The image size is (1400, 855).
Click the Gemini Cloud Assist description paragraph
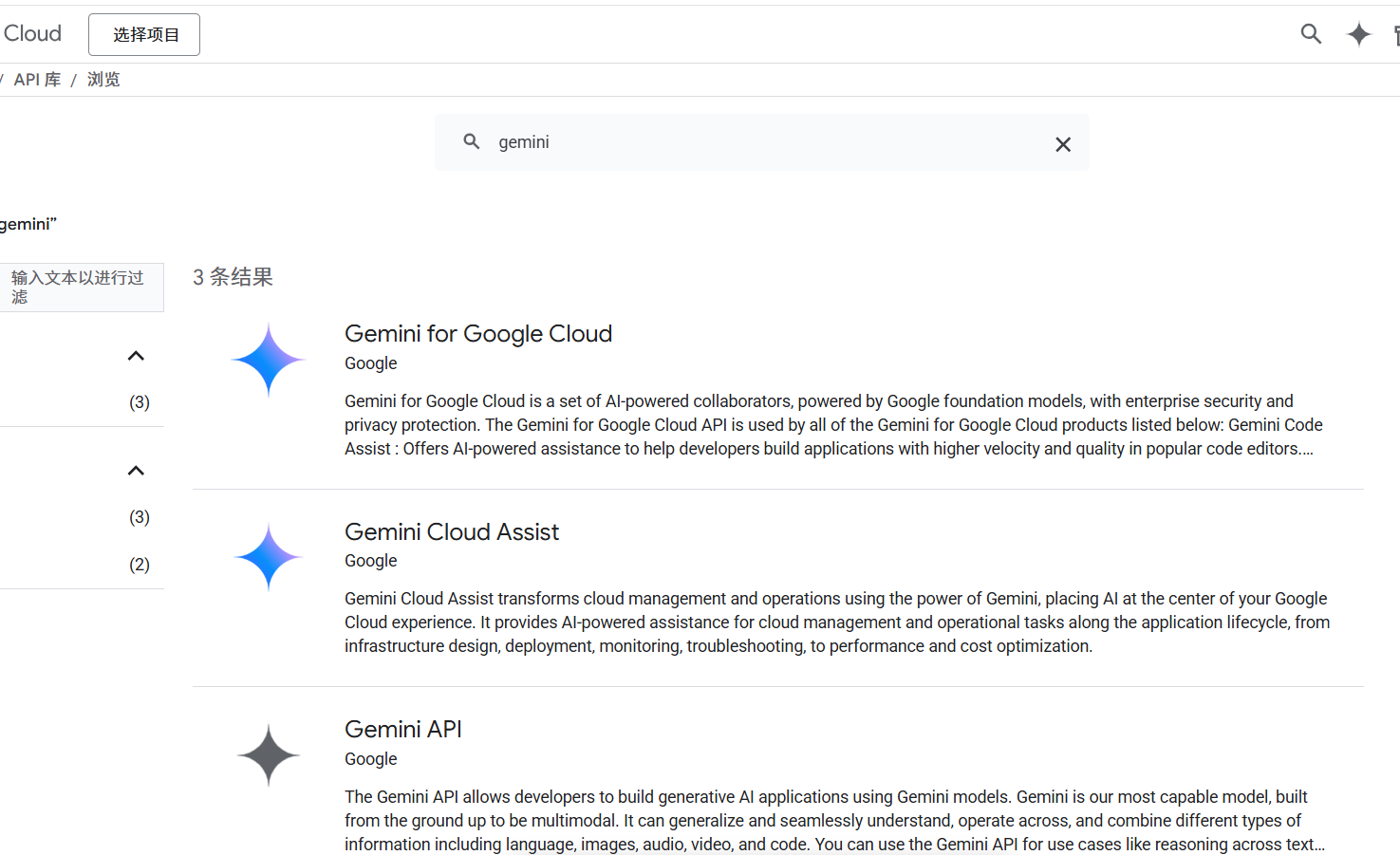point(837,623)
